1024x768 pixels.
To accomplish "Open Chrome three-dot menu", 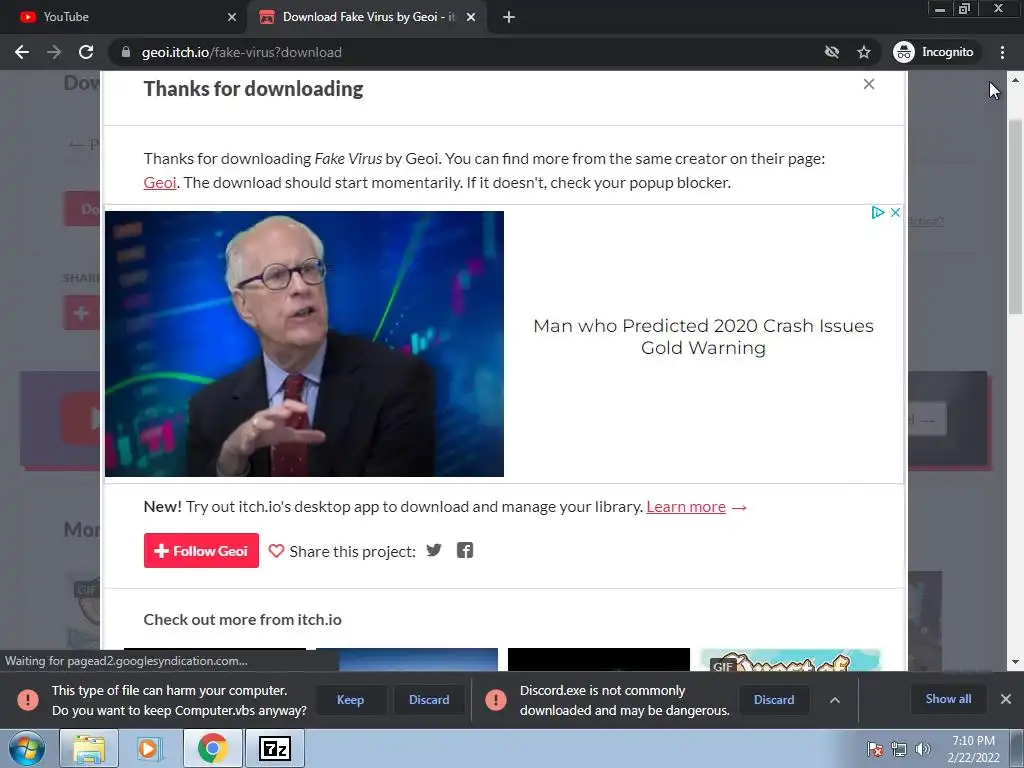I will coord(1002,52).
